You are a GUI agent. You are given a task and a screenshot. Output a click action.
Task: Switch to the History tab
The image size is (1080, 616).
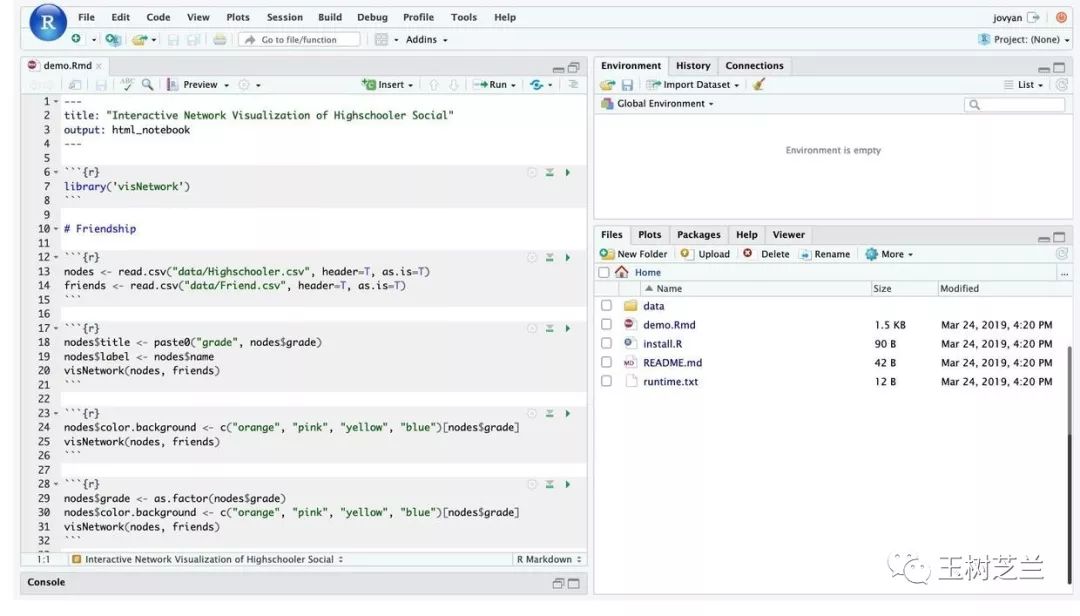click(693, 65)
